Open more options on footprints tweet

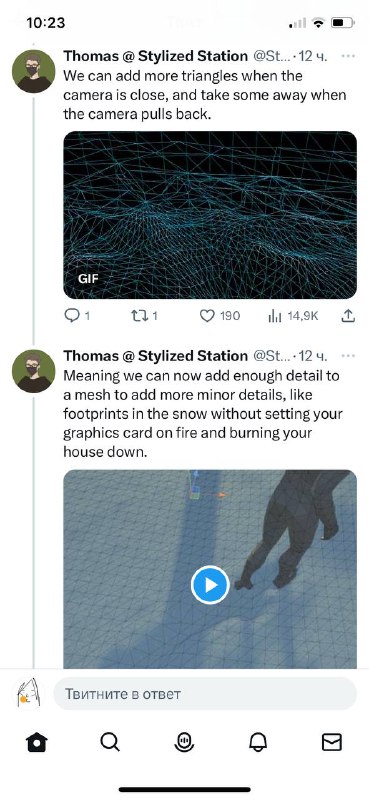coord(348,356)
